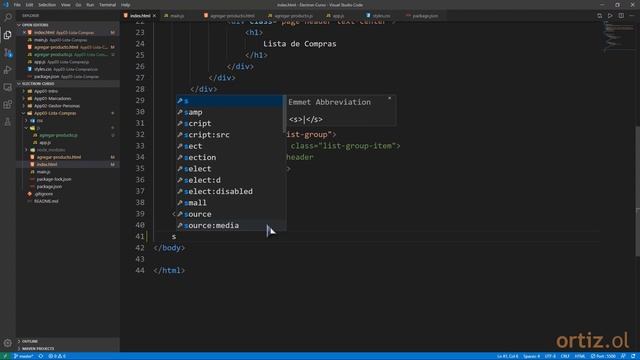Select the 'source:media' Emmet suggestion
Viewport: 640px width, 360px height.
point(230,225)
